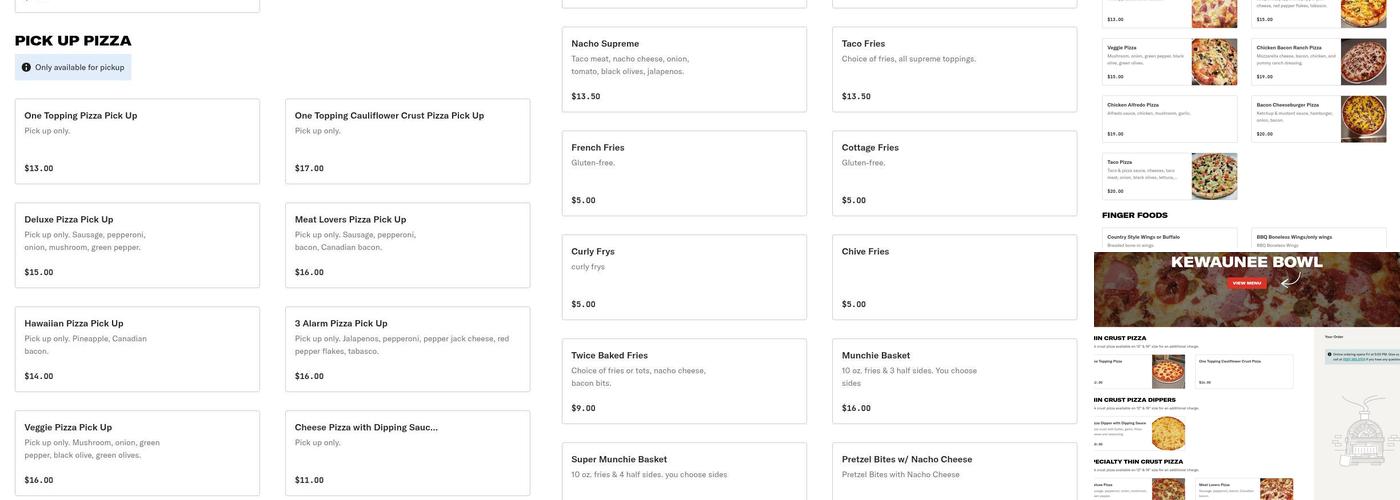
Task: Click the curved arrow beside View Menu
Action: (1290, 282)
